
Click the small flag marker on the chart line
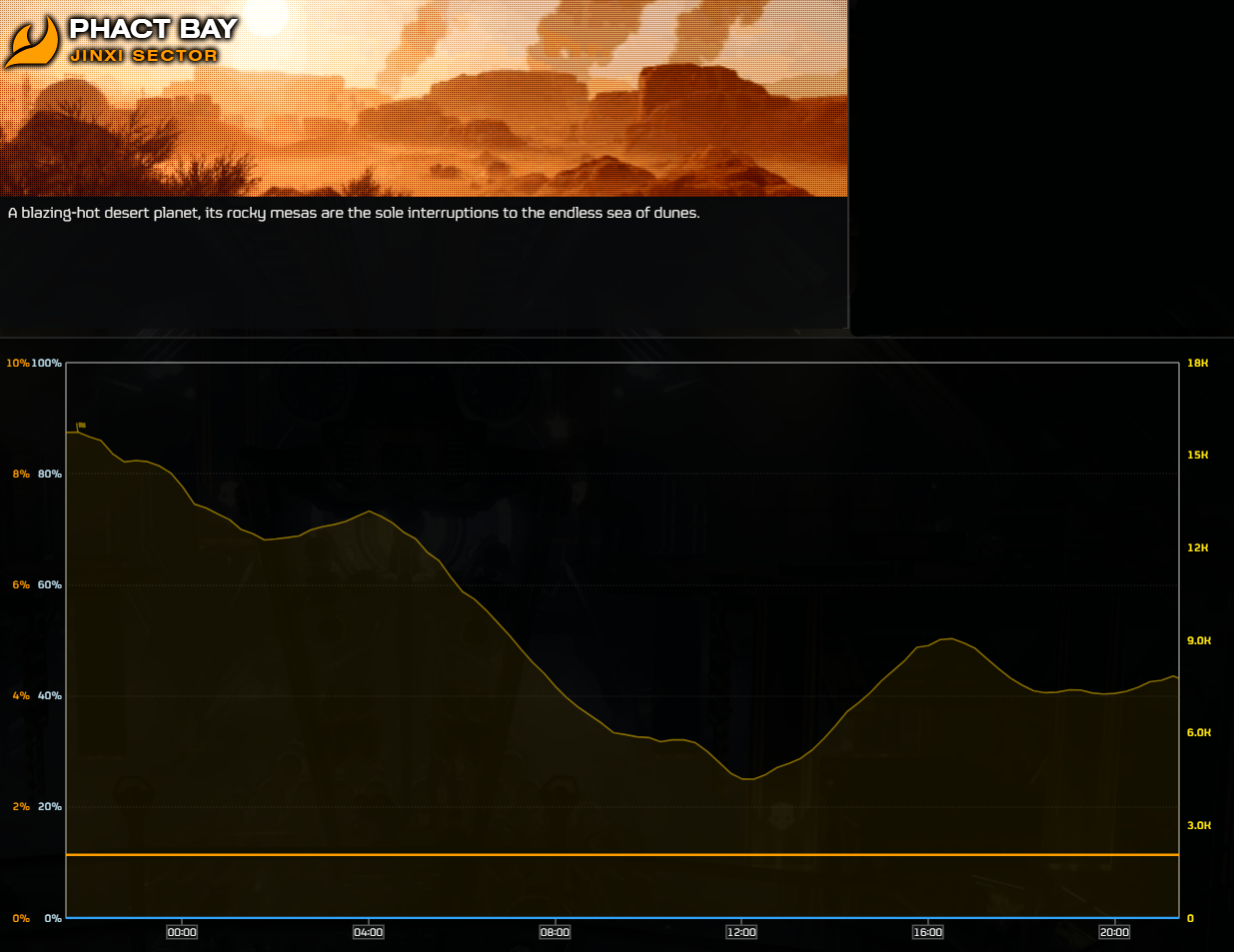tap(81, 427)
